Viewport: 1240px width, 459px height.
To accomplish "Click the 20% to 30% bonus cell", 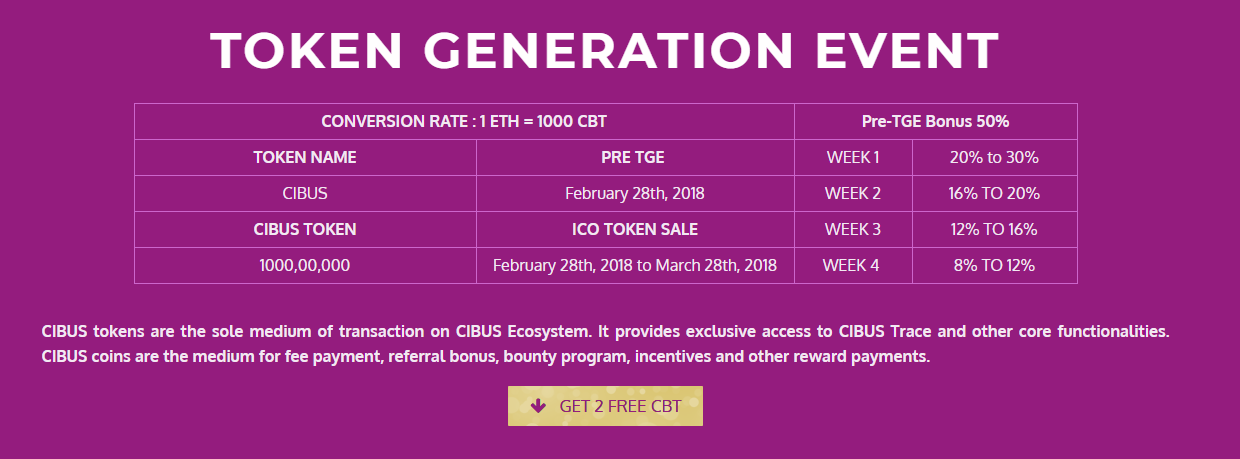I will click(x=994, y=157).
